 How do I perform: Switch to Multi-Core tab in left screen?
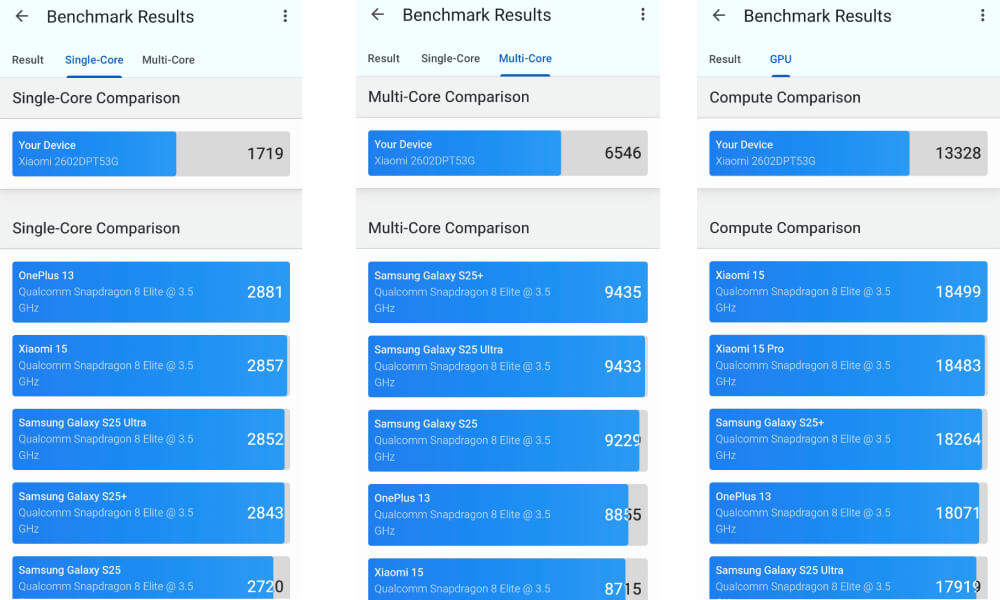coord(168,60)
